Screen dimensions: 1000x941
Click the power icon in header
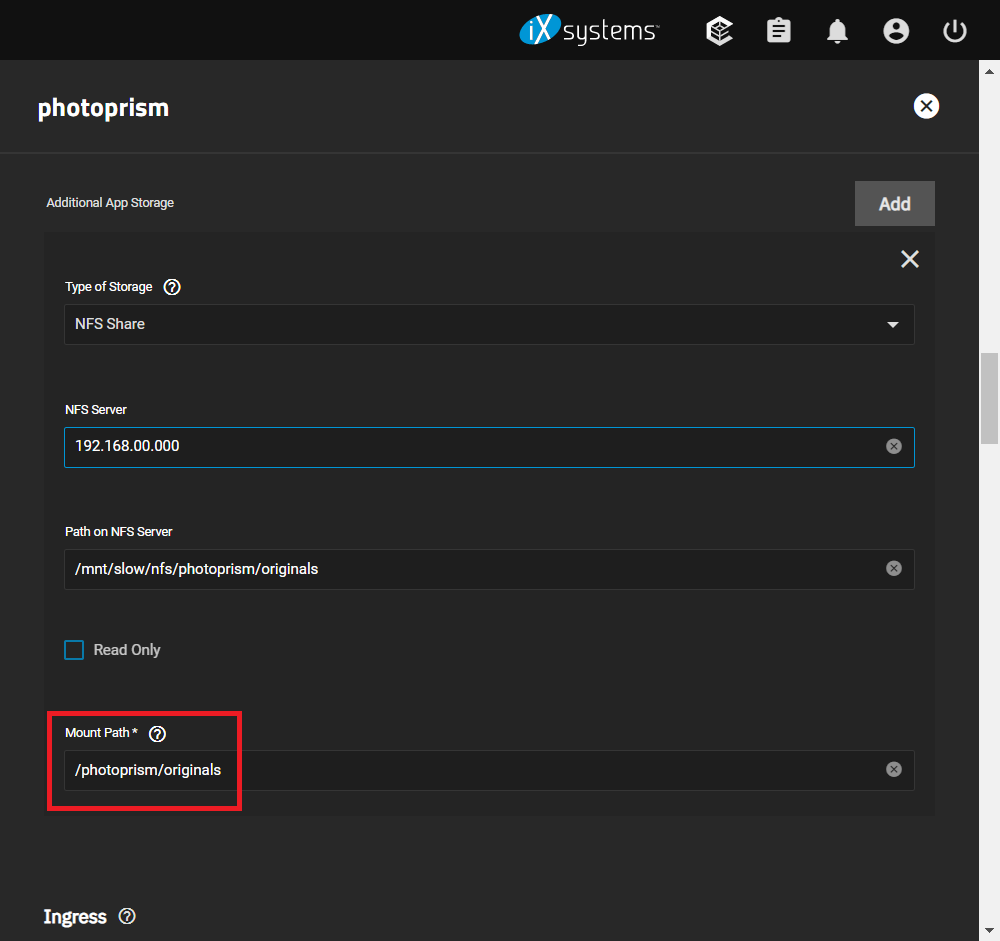coord(954,31)
